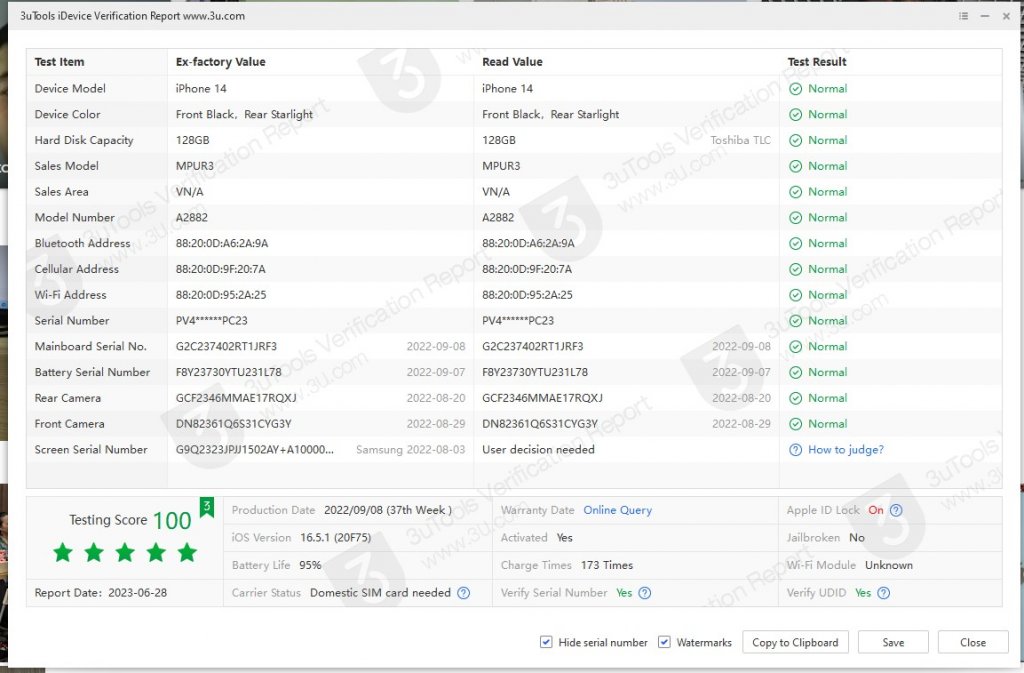Click the green 3uTools badge beside score

(206, 507)
